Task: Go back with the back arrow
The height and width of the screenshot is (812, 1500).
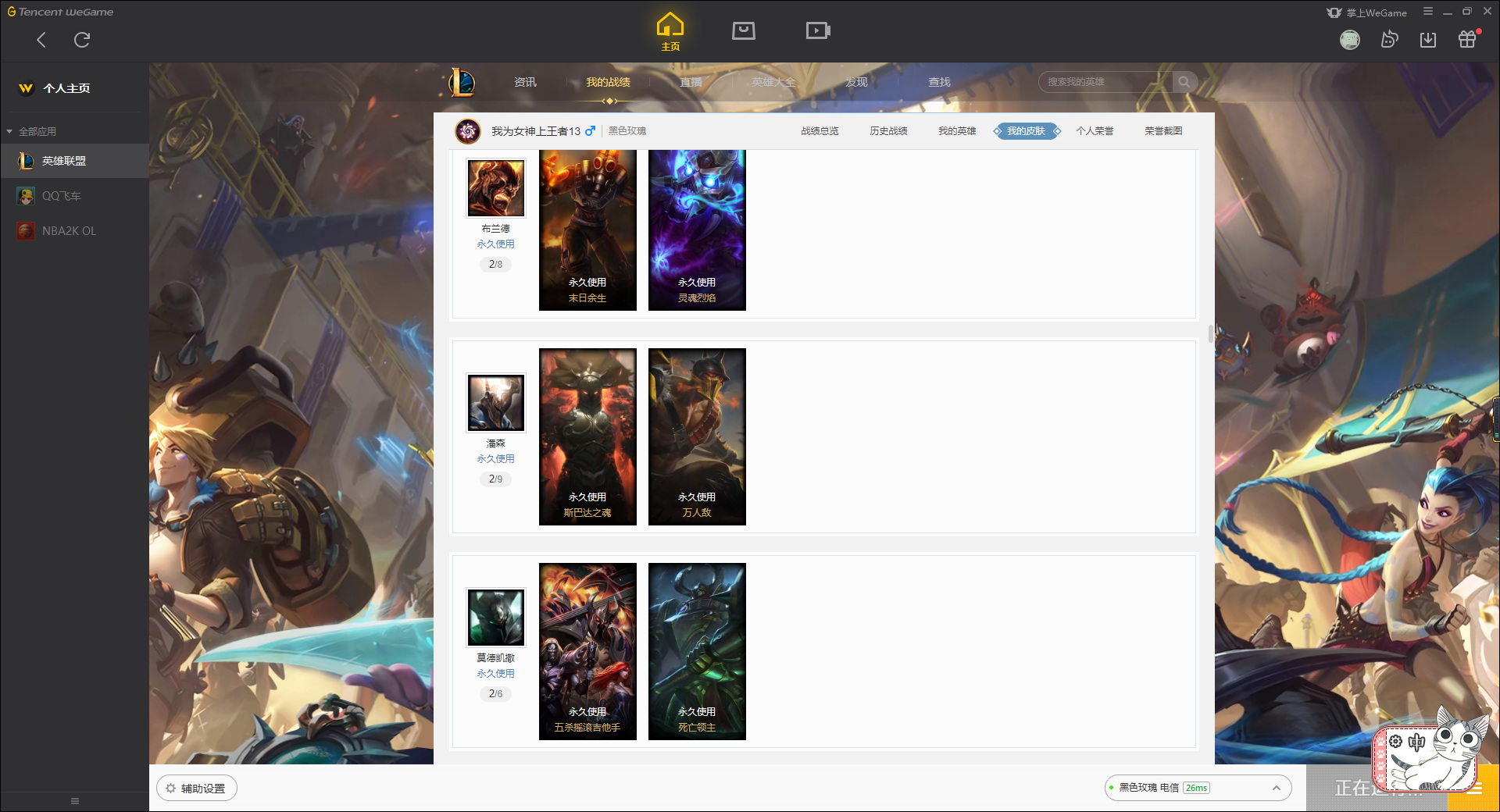Action: click(x=41, y=40)
